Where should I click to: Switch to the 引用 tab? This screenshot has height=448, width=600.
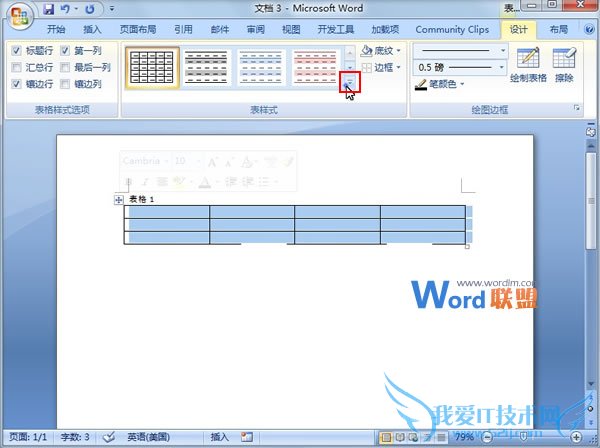[x=183, y=29]
